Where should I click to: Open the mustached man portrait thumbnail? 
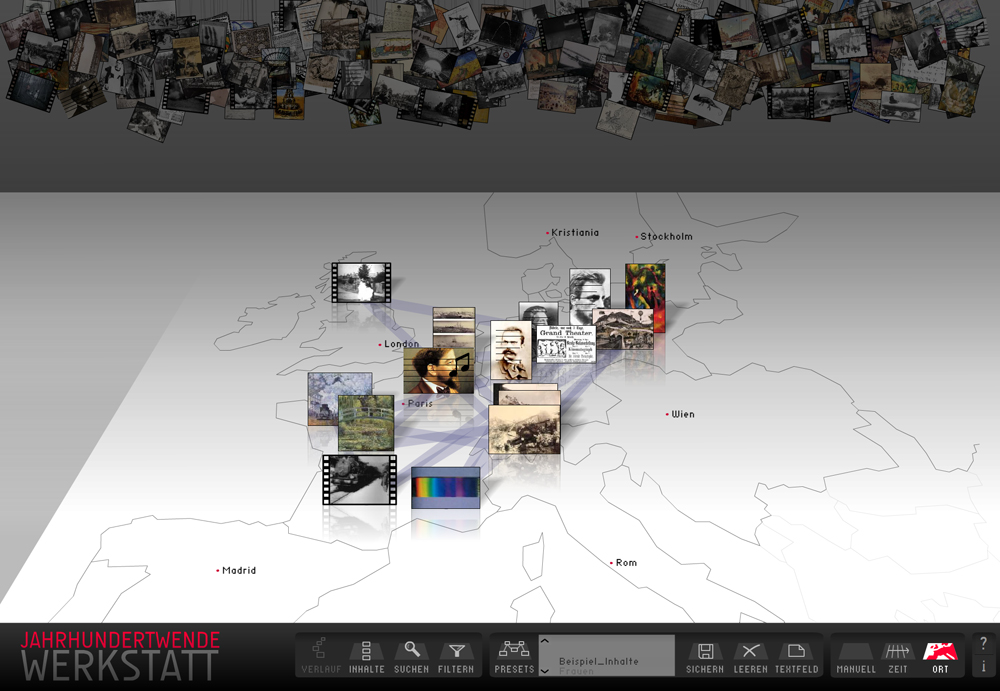[x=510, y=350]
